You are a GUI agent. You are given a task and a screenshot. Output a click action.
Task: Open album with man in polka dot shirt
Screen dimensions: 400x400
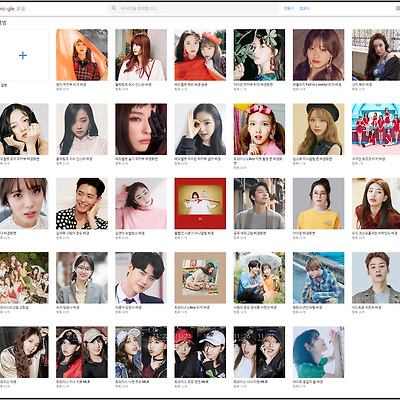coord(82,203)
